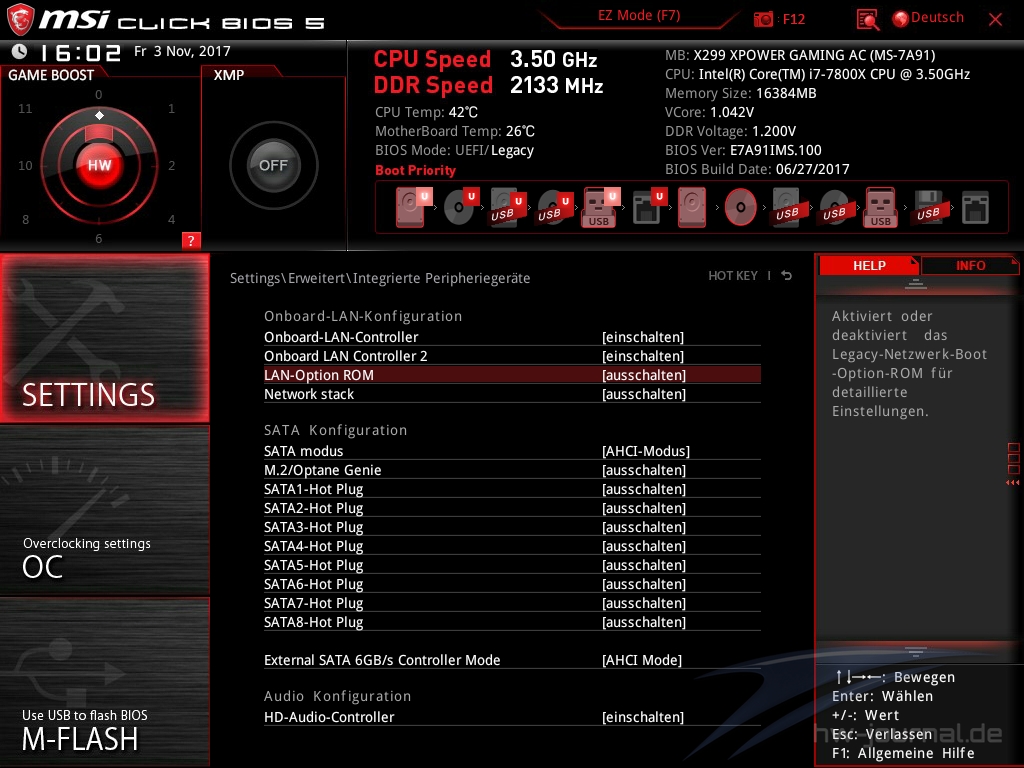Click the Boot Priority label

(415, 170)
